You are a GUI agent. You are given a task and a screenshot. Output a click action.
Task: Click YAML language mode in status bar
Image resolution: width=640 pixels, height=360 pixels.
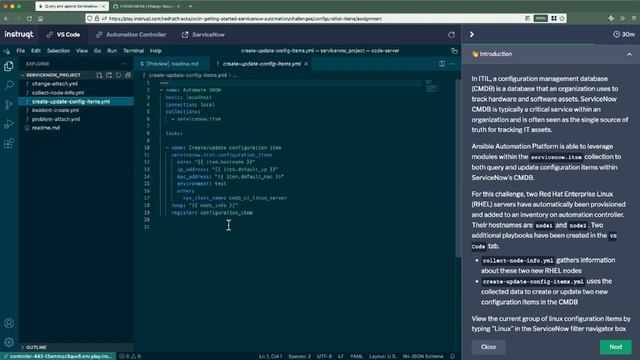(356, 356)
